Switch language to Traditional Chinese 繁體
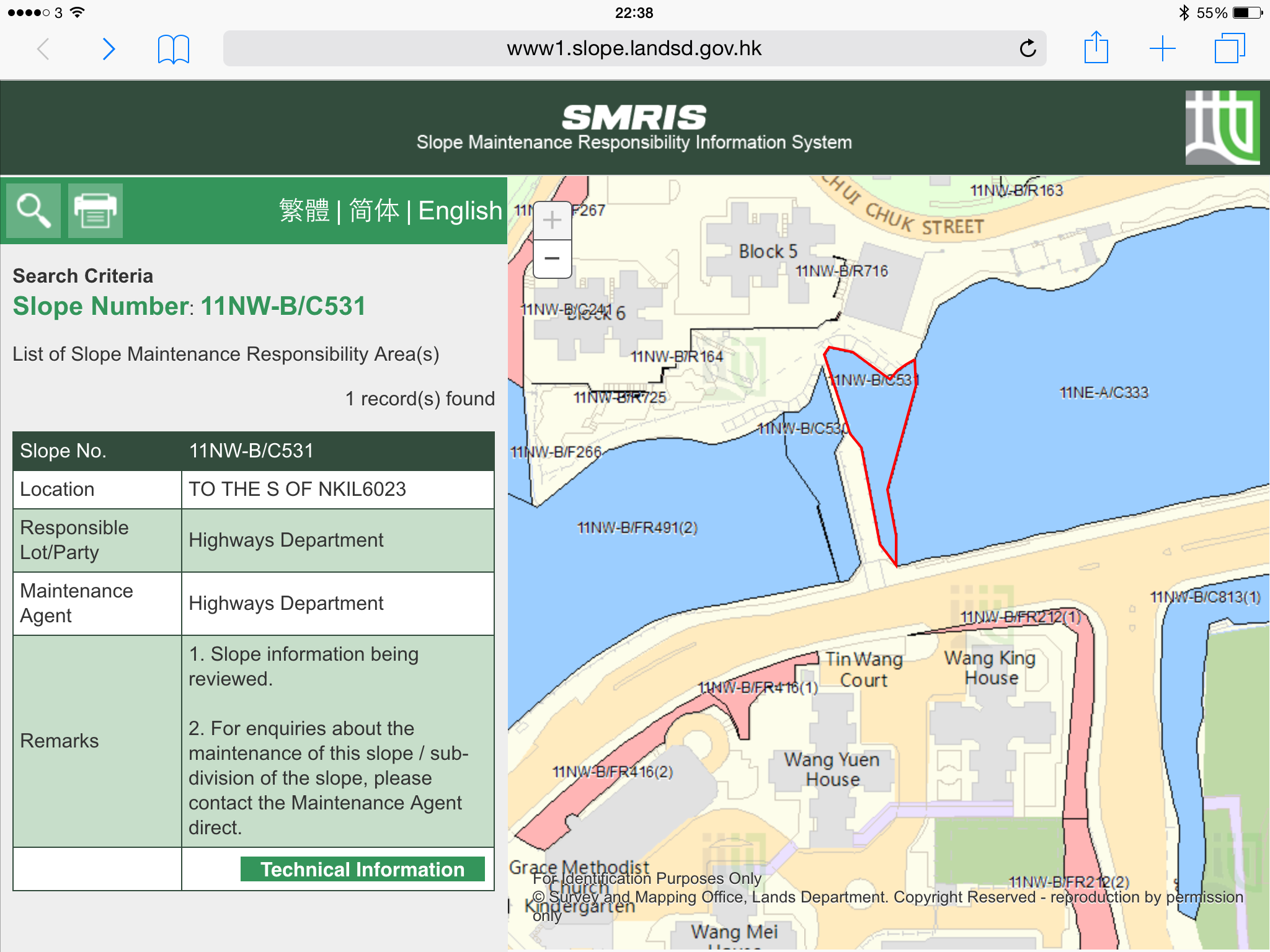Image resolution: width=1270 pixels, height=952 pixels. point(304,211)
